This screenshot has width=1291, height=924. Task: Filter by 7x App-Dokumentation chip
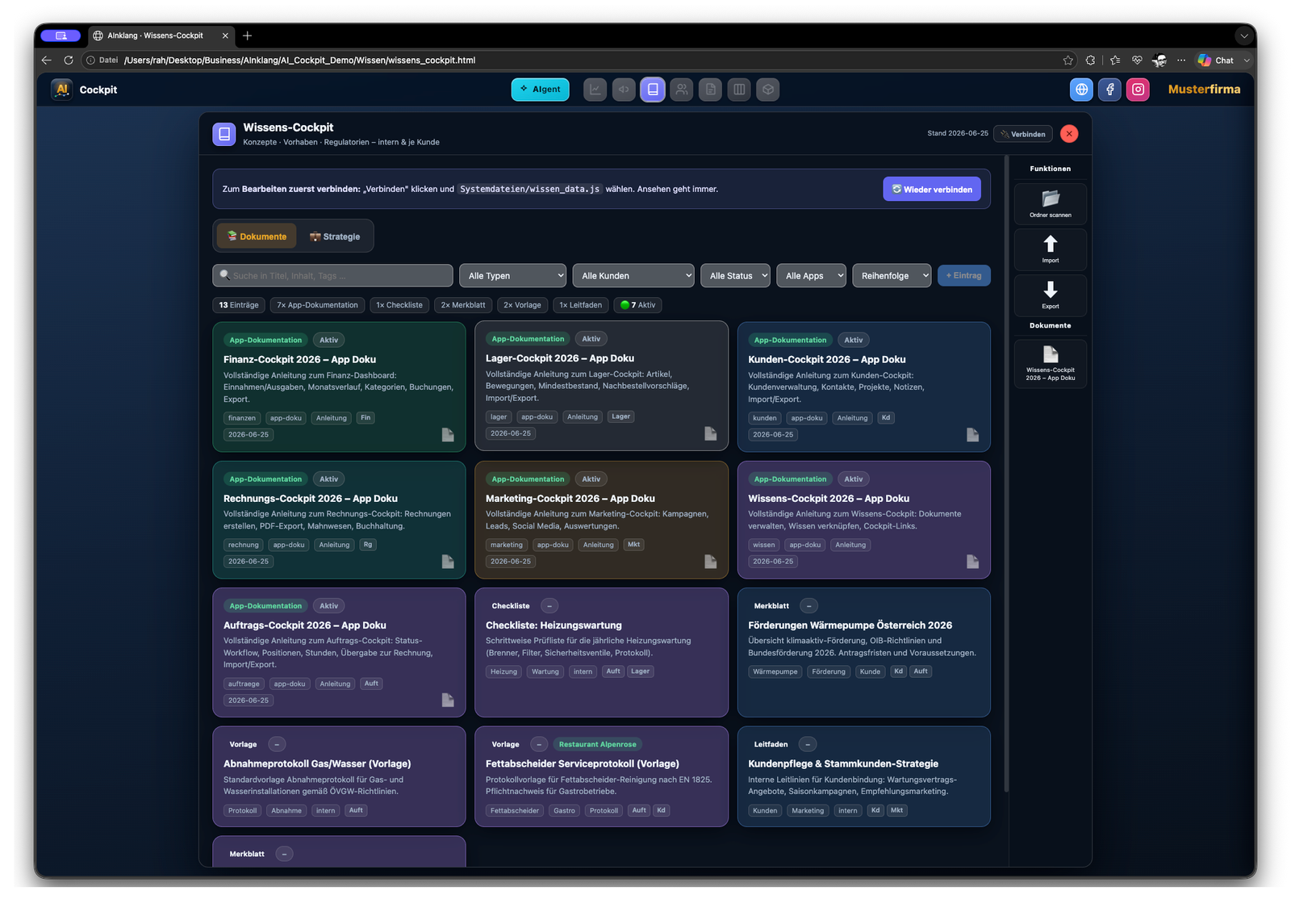[x=318, y=305]
